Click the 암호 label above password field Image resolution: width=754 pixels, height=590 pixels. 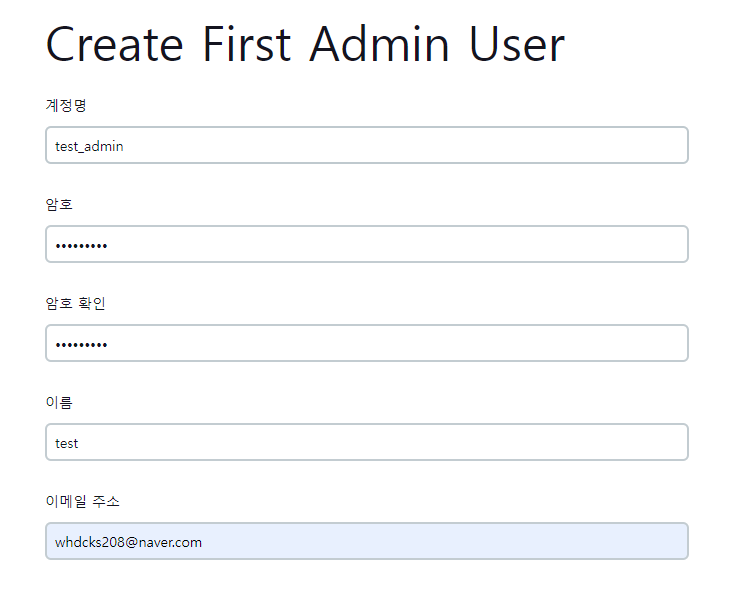coord(59,204)
